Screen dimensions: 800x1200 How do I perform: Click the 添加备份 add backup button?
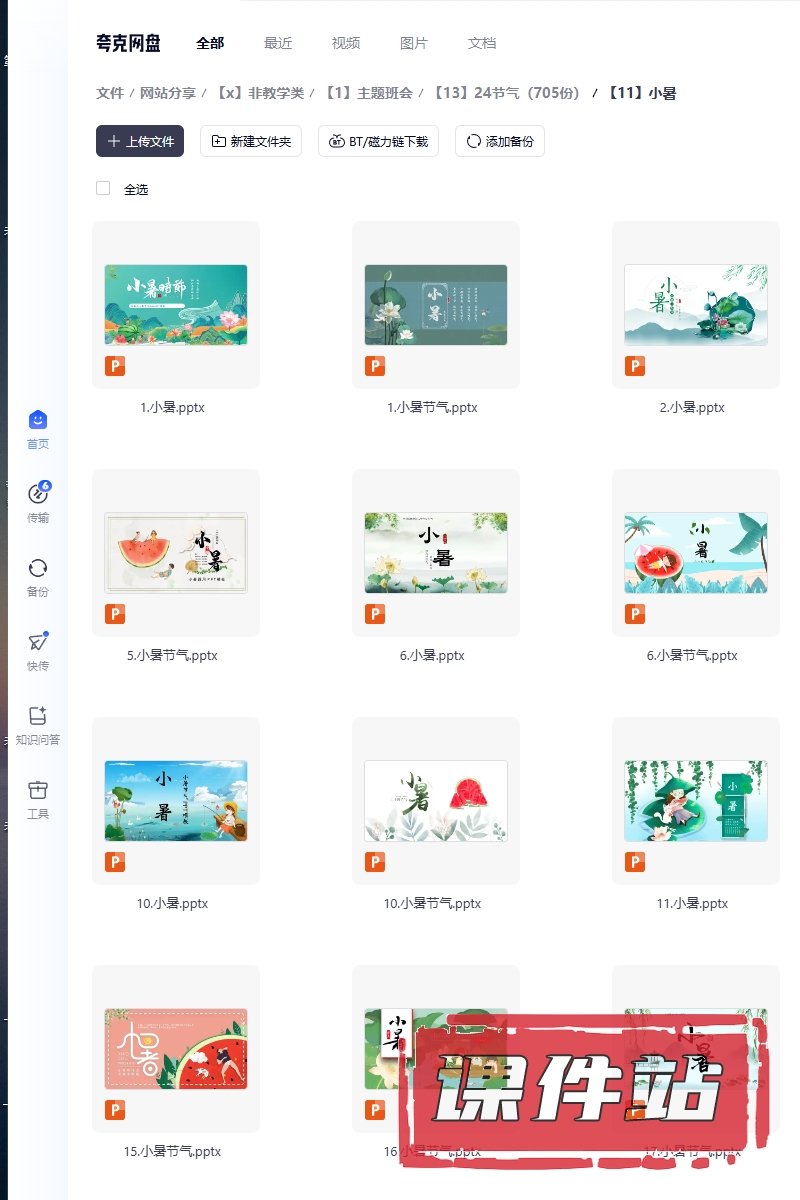point(500,141)
